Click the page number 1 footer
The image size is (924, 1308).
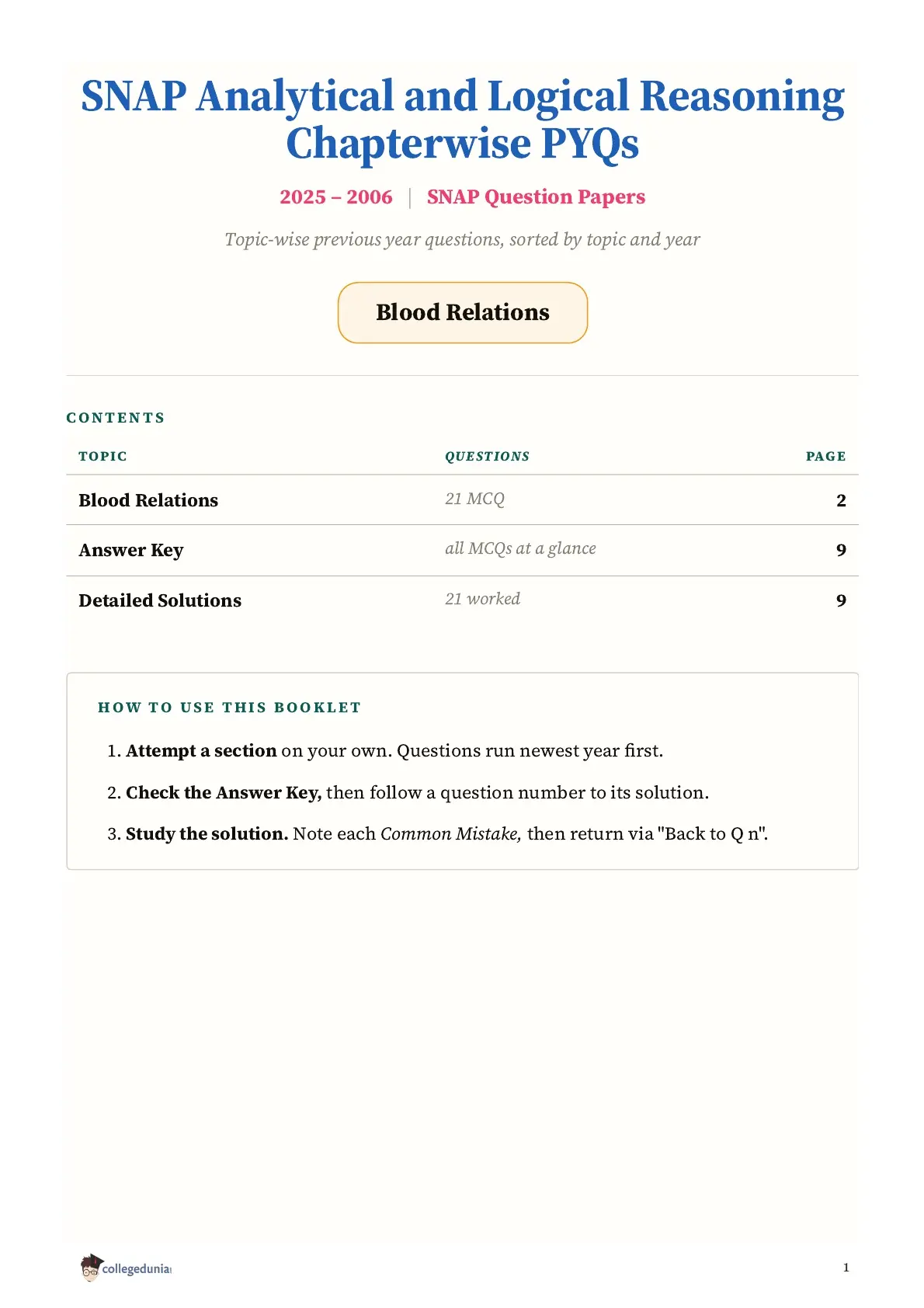pyautogui.click(x=846, y=1268)
